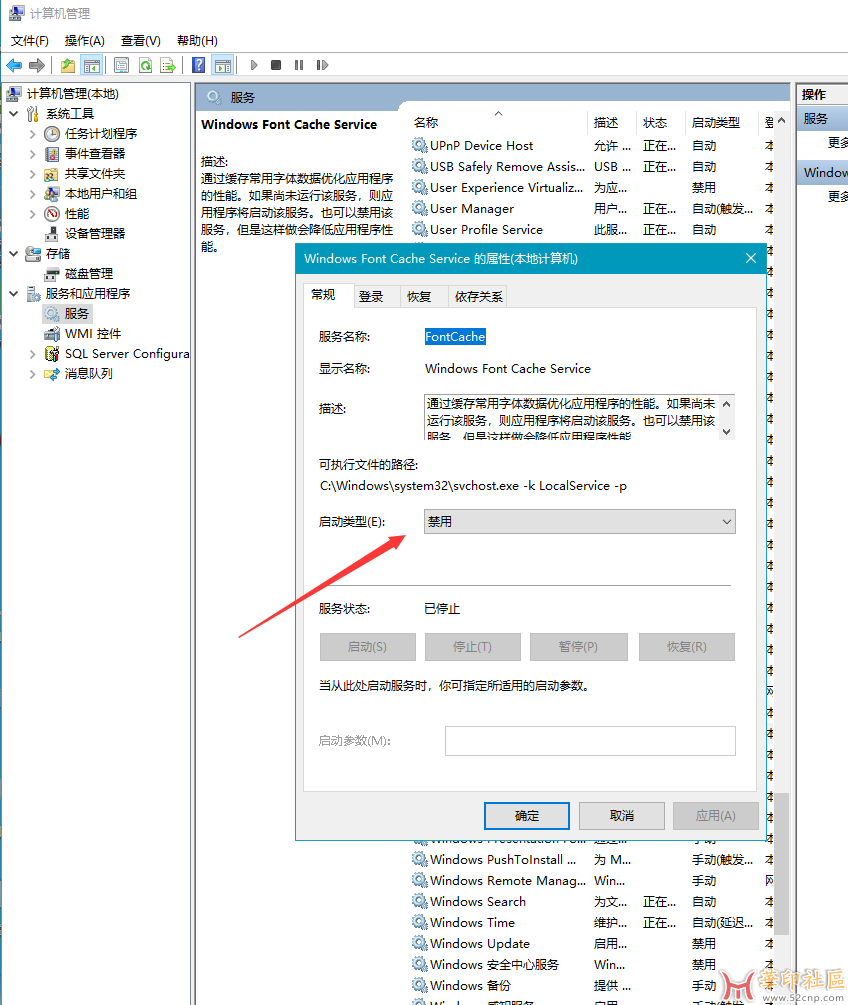Image resolution: width=848 pixels, height=1005 pixels.
Task: Open the Help question-mark toolbar icon
Action: [x=199, y=65]
